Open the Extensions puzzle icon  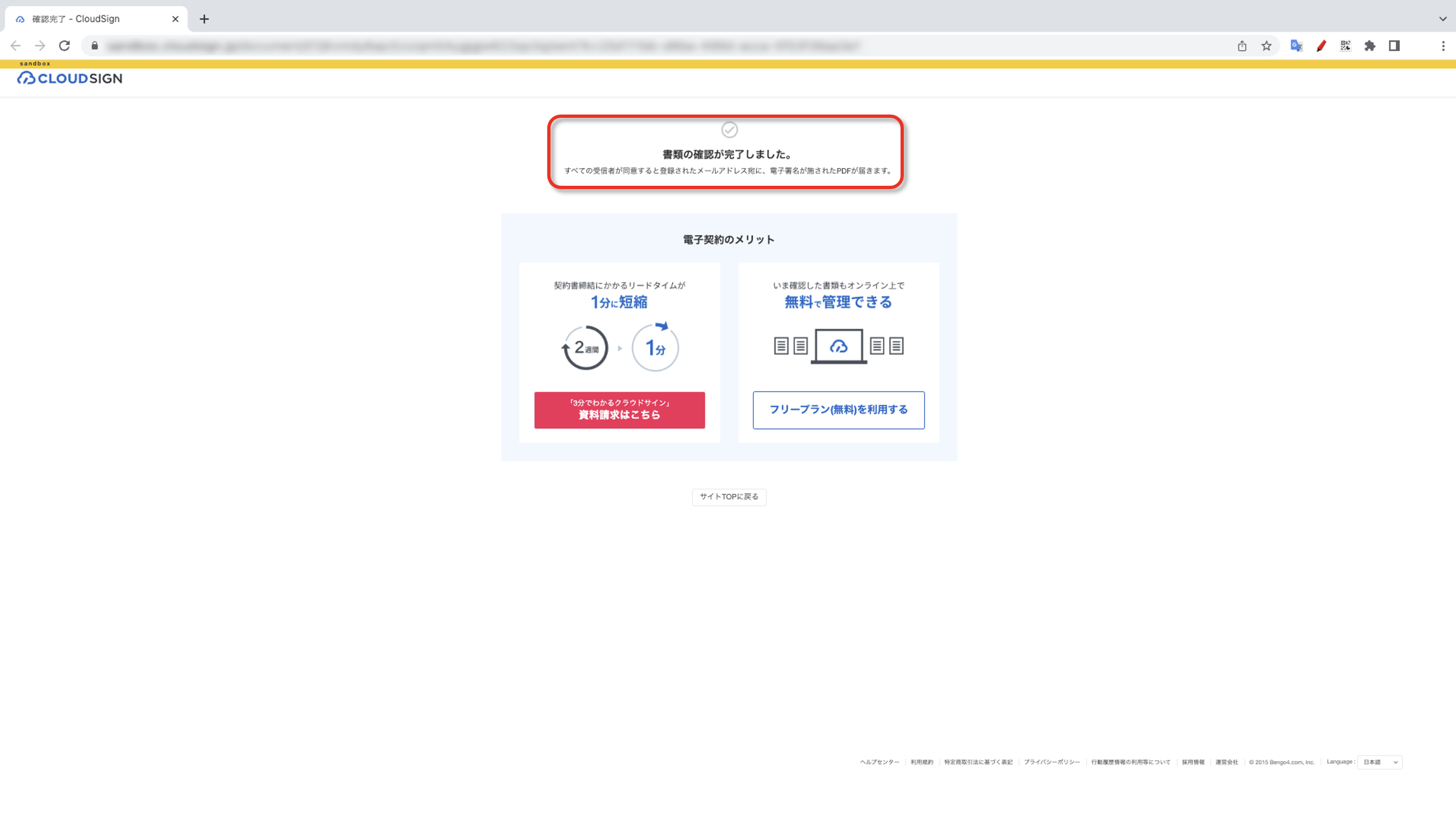1369,46
